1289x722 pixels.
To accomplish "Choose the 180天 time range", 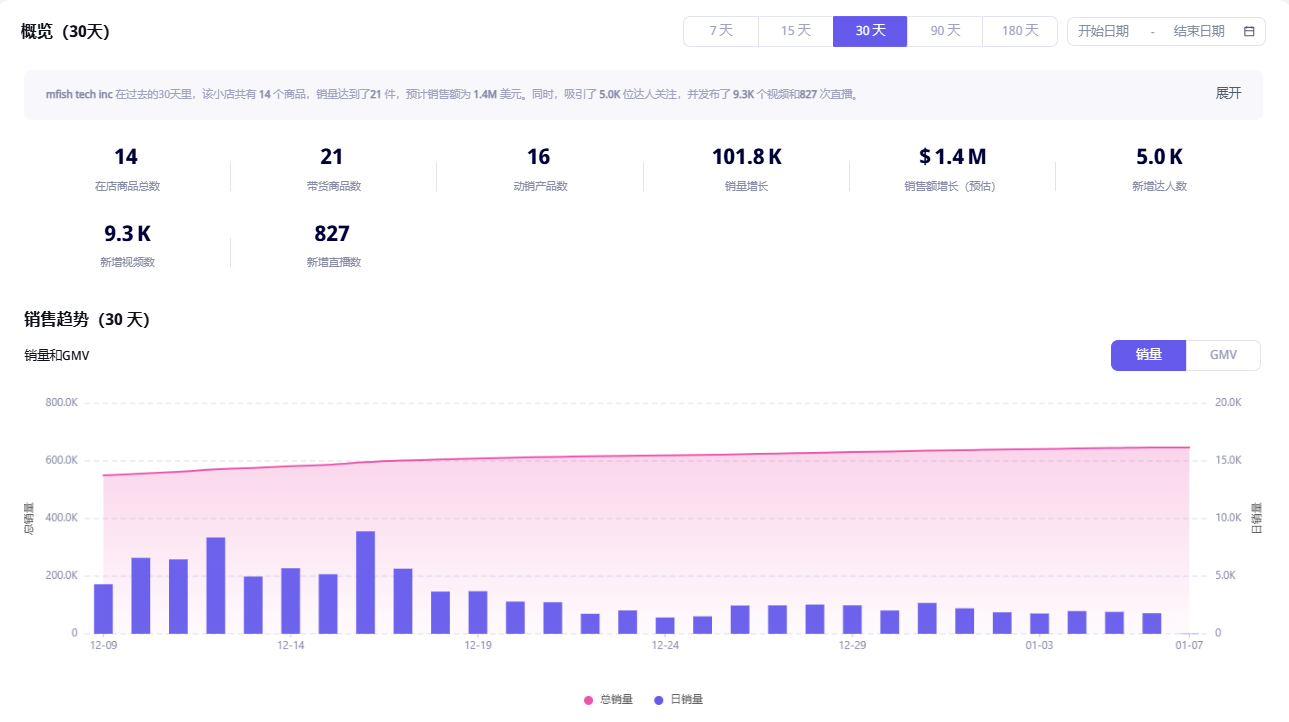I will [1020, 31].
